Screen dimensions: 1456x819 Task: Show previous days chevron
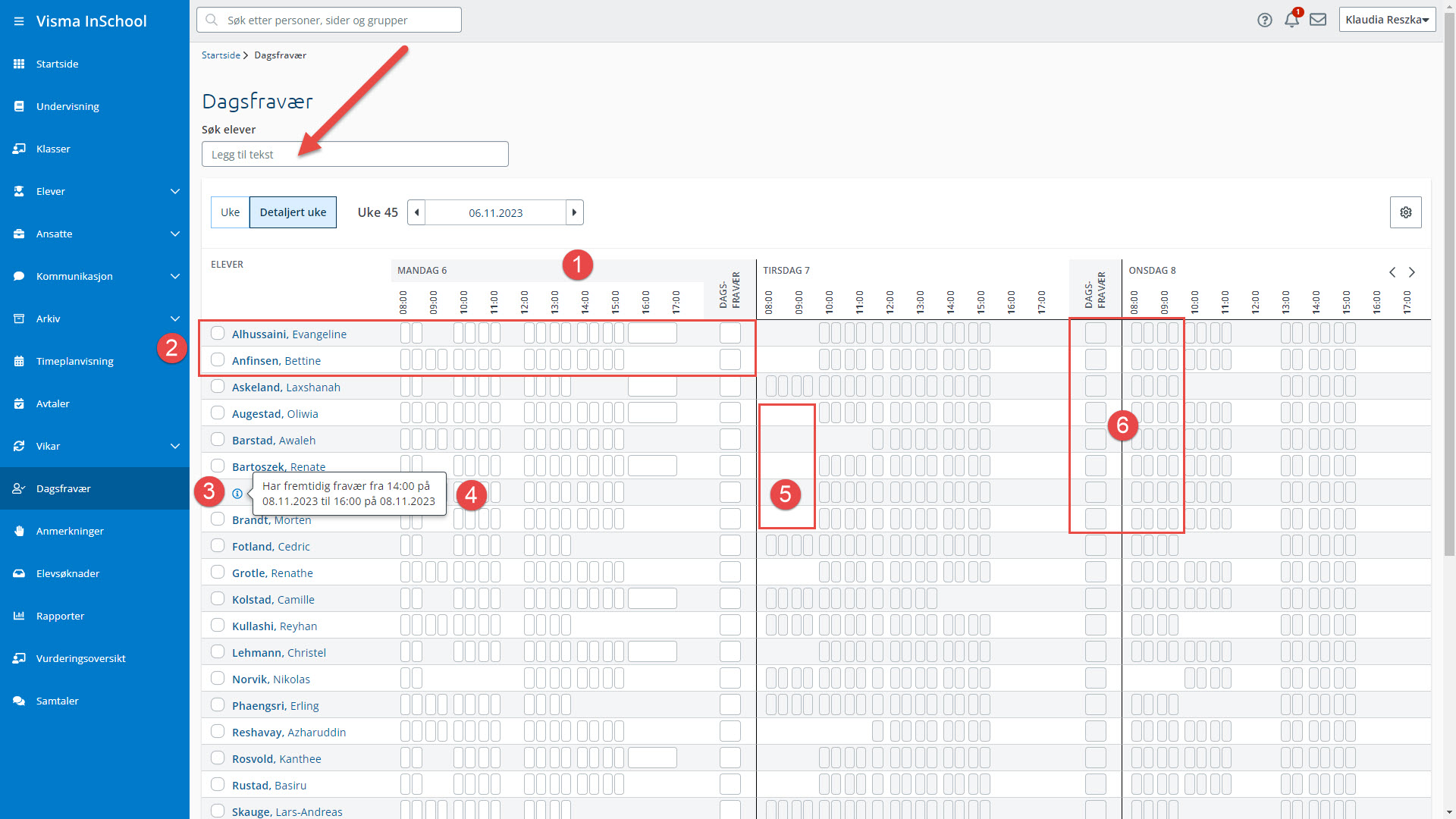[x=1392, y=272]
